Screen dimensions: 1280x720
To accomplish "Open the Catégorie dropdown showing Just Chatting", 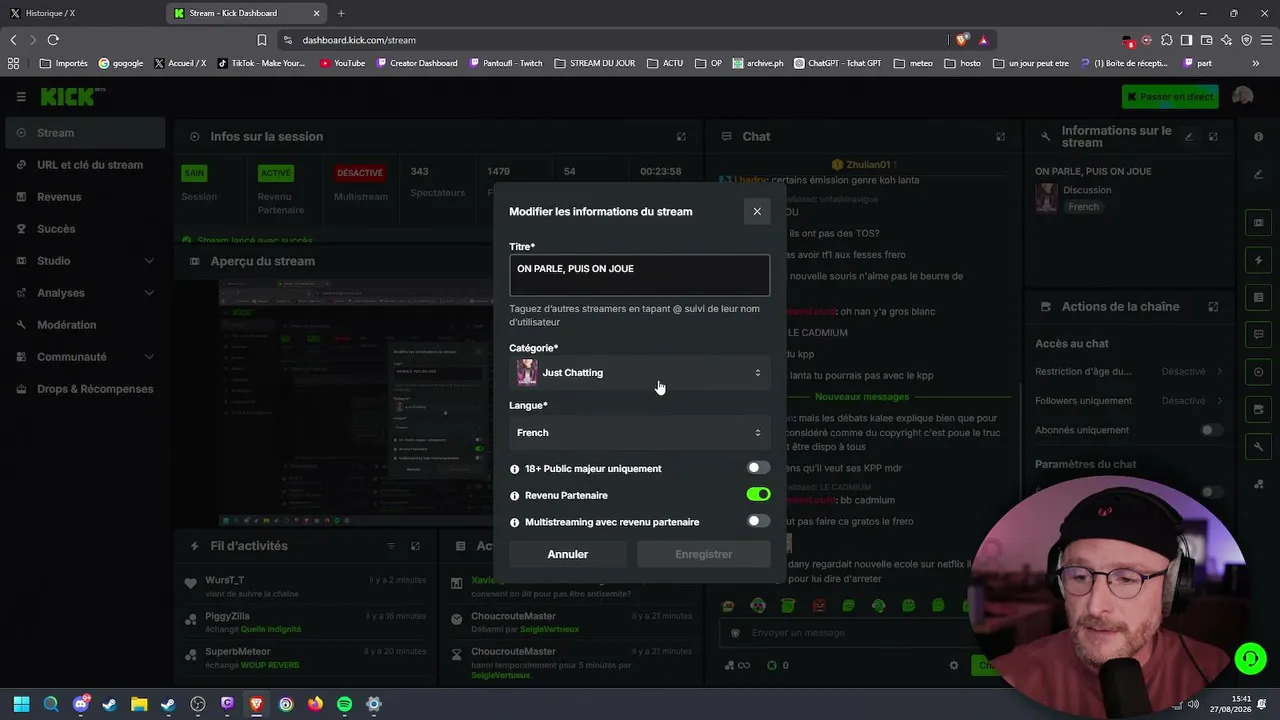I will tap(639, 373).
